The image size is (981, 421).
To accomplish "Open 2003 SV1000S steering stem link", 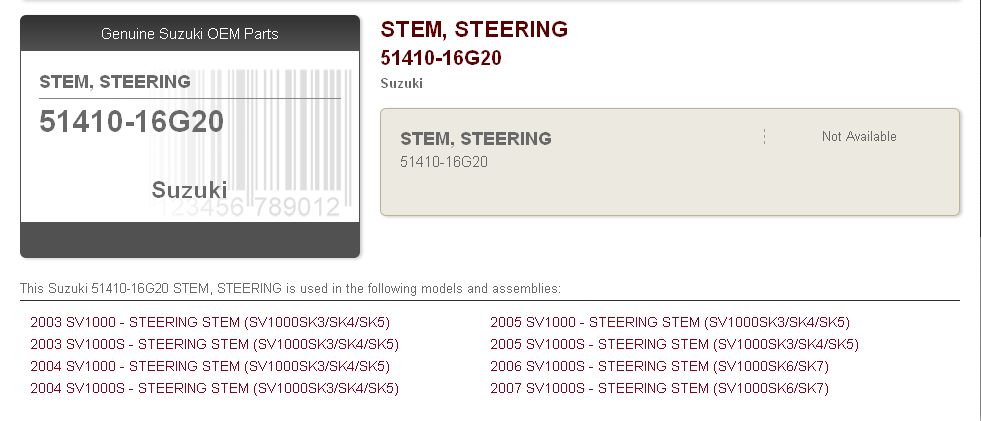I will [214, 344].
